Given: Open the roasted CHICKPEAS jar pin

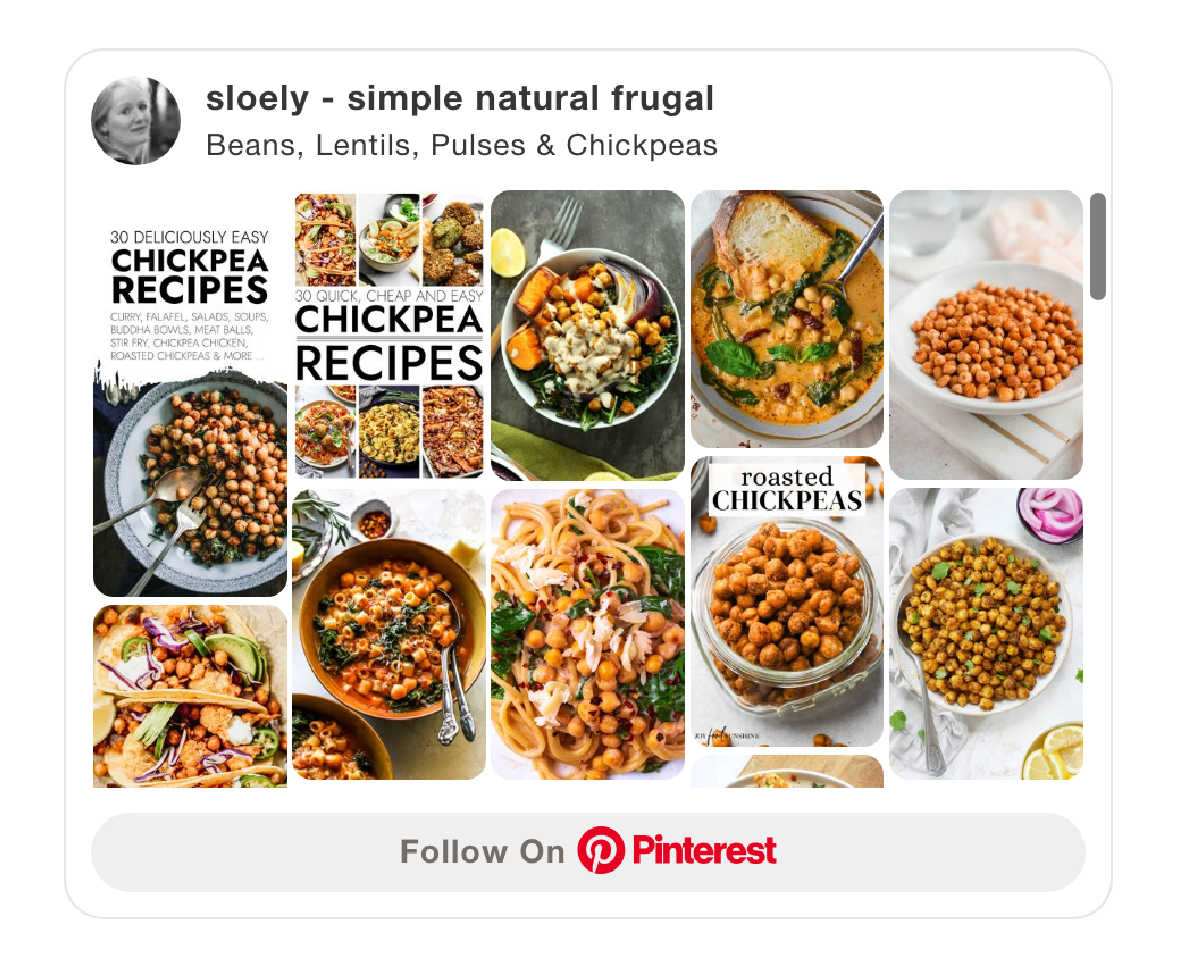Looking at the screenshot, I should pos(787,601).
